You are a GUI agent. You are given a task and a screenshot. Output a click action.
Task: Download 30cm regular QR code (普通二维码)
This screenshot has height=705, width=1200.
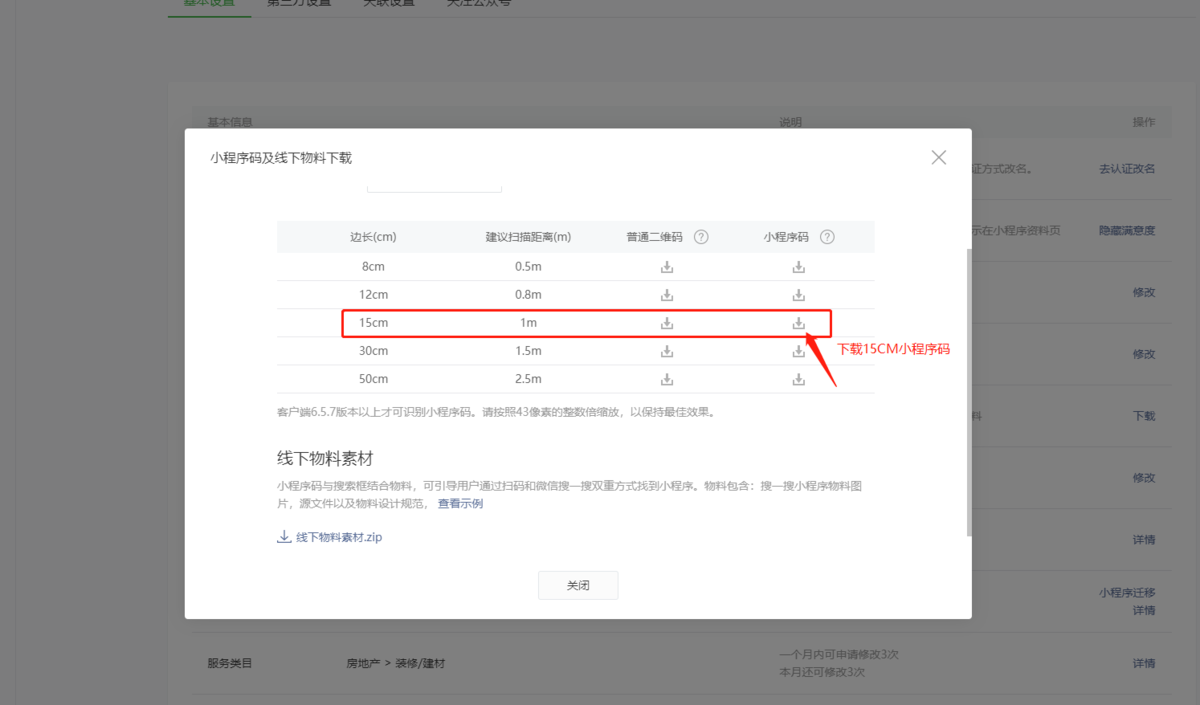[x=667, y=351]
